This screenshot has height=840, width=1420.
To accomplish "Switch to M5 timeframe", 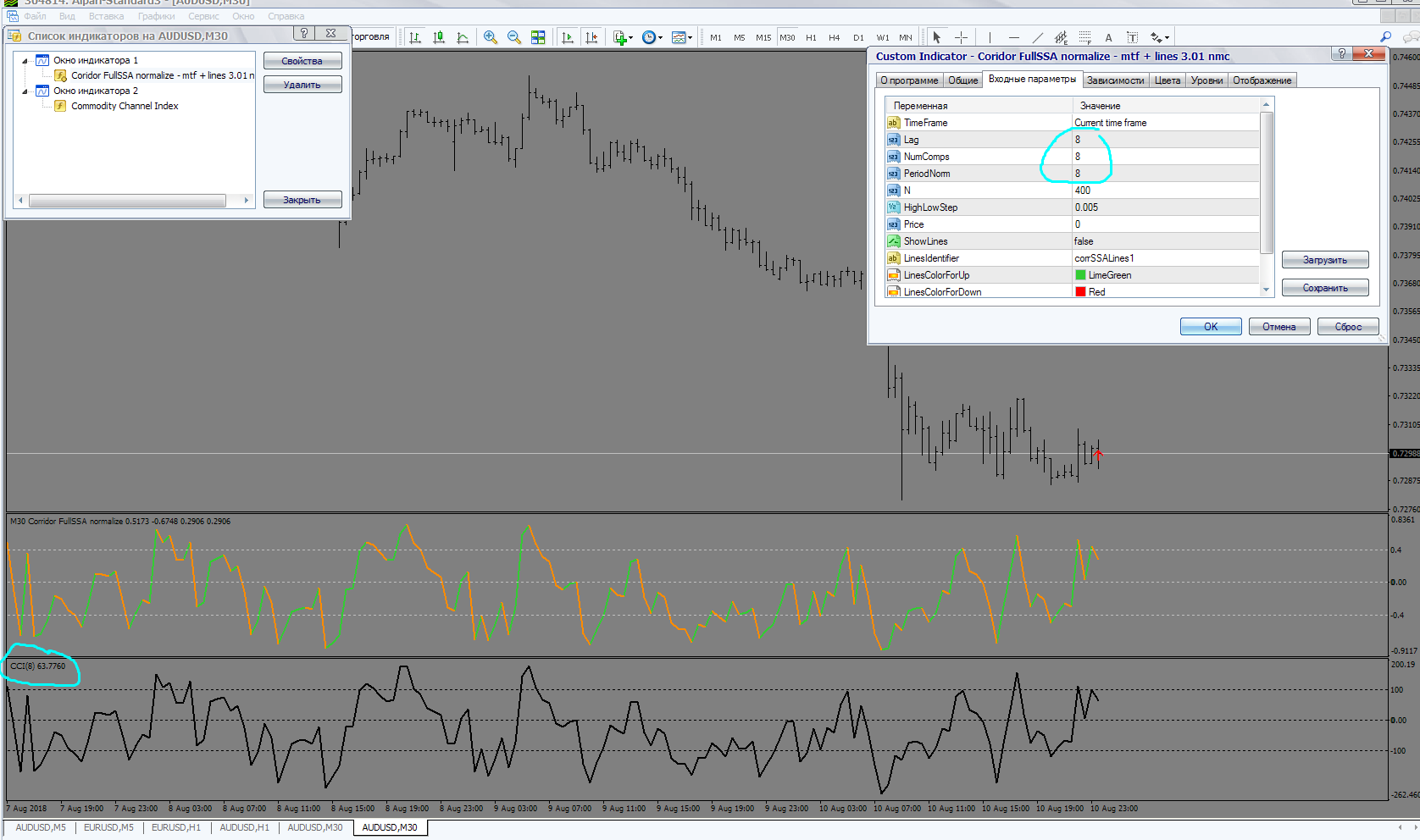I will [740, 37].
